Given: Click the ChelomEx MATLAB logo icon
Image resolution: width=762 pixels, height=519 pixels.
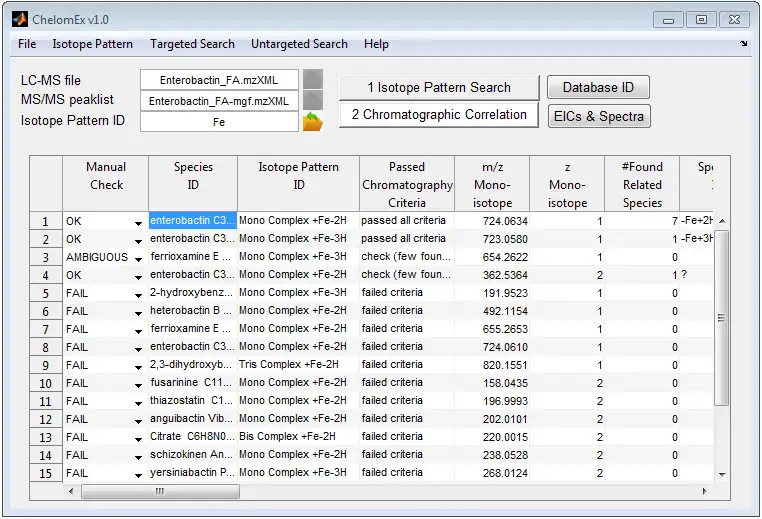Looking at the screenshot, I should (20, 19).
